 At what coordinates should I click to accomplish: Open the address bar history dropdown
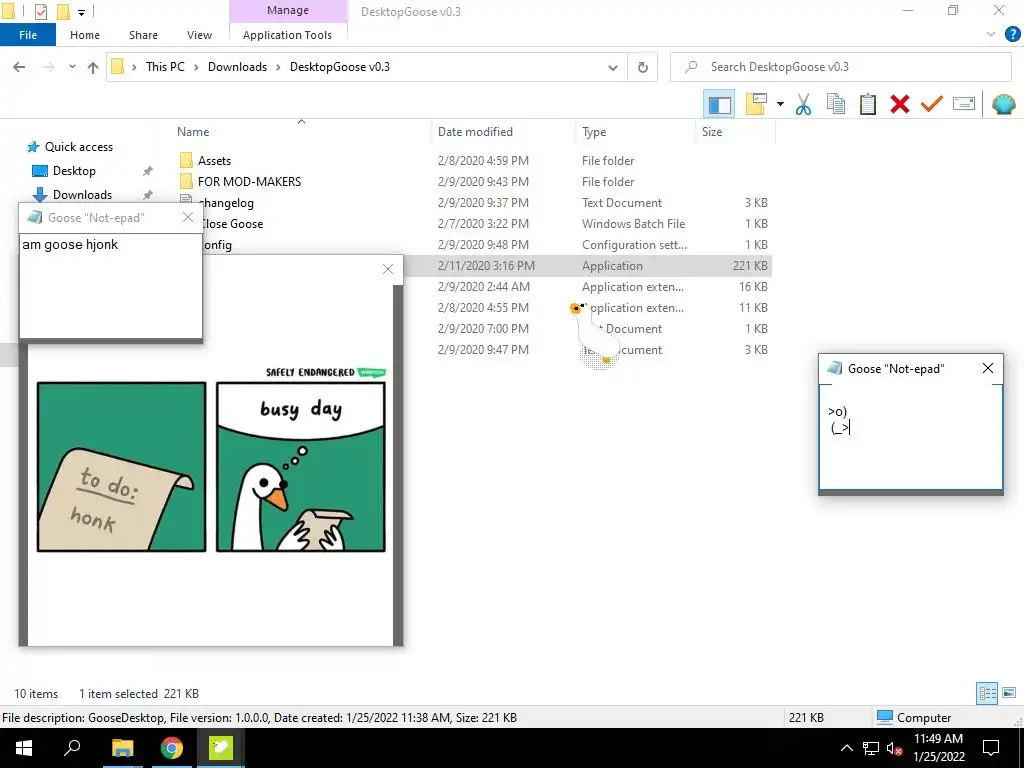click(613, 67)
